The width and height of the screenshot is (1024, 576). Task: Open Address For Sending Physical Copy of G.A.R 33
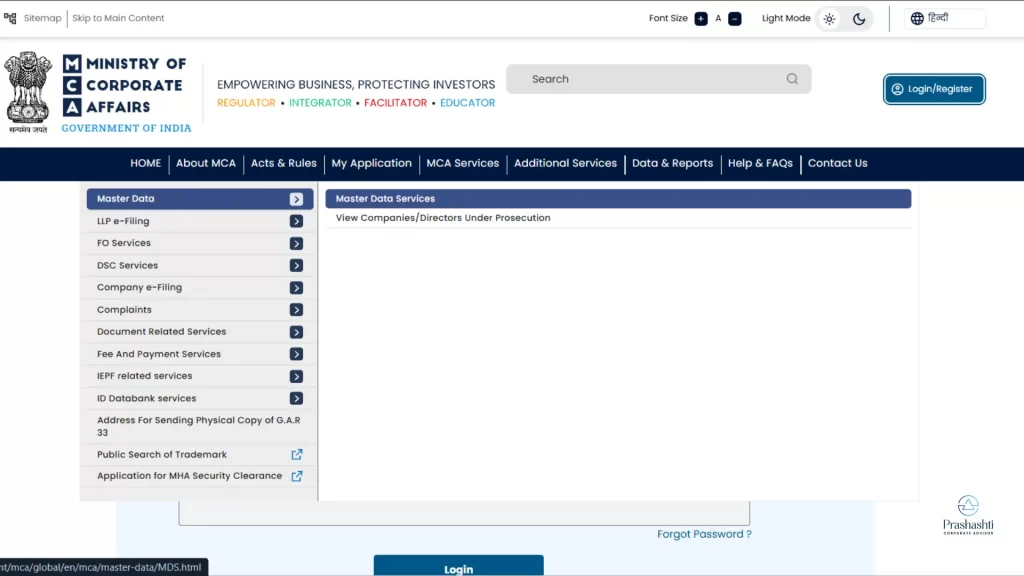200,426
